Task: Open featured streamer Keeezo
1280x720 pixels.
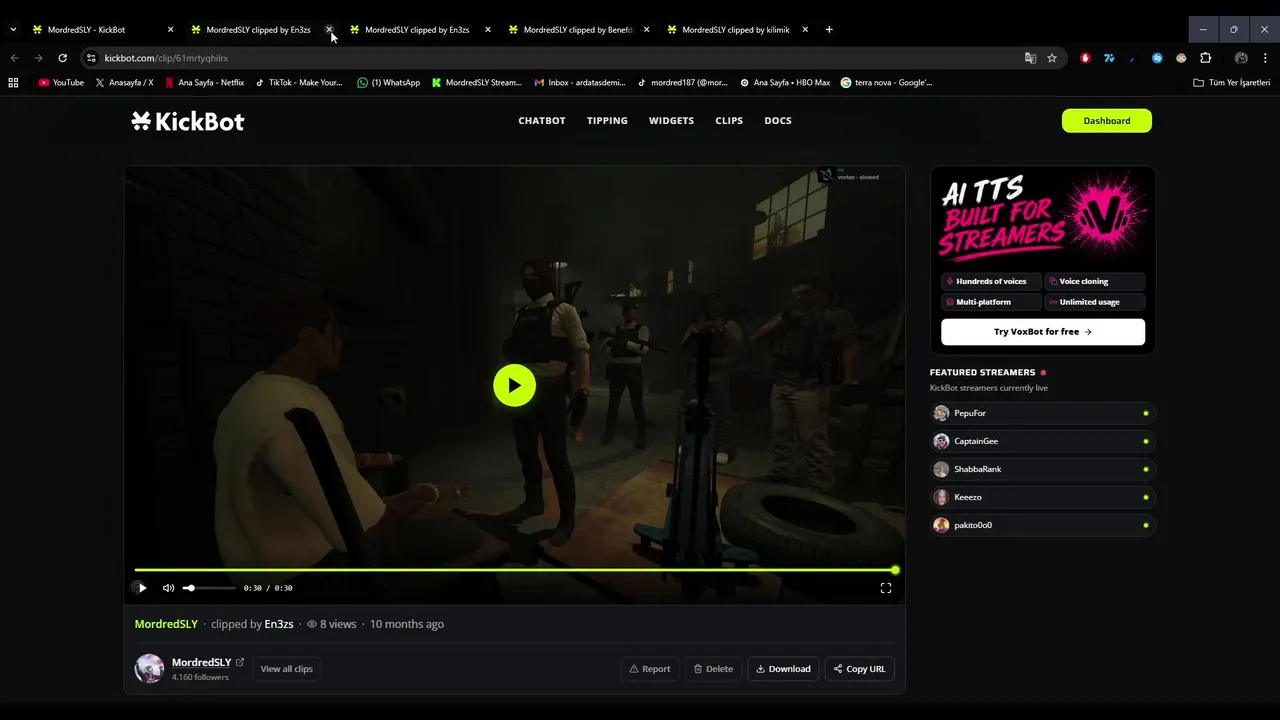Action: click(1043, 497)
